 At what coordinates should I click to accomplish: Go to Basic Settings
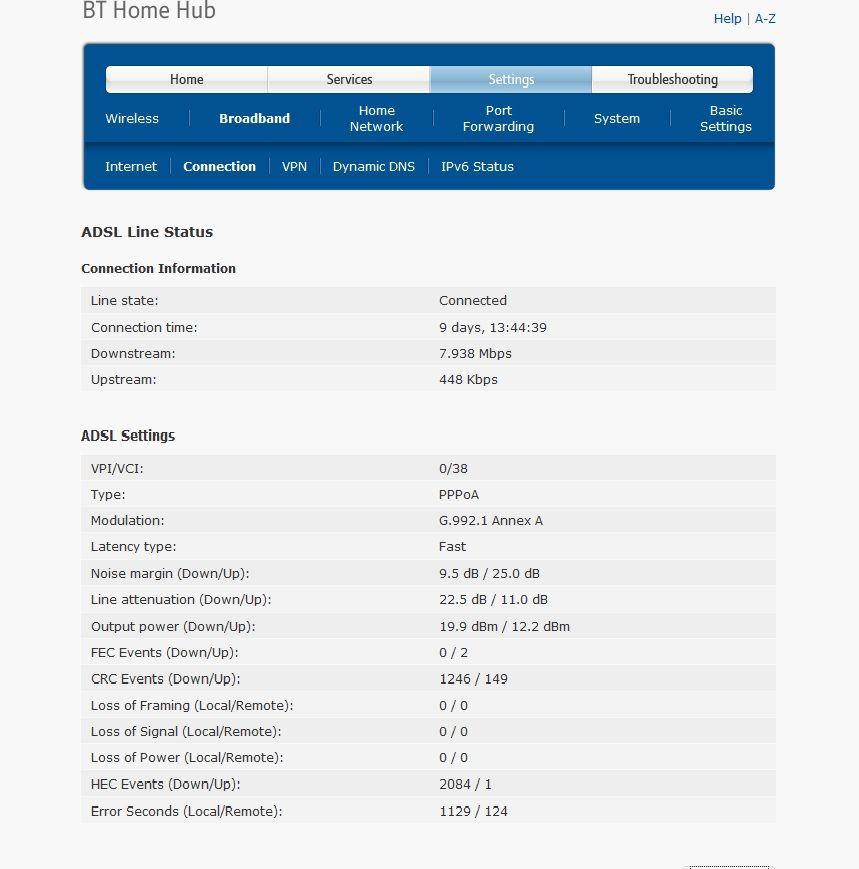coord(725,118)
